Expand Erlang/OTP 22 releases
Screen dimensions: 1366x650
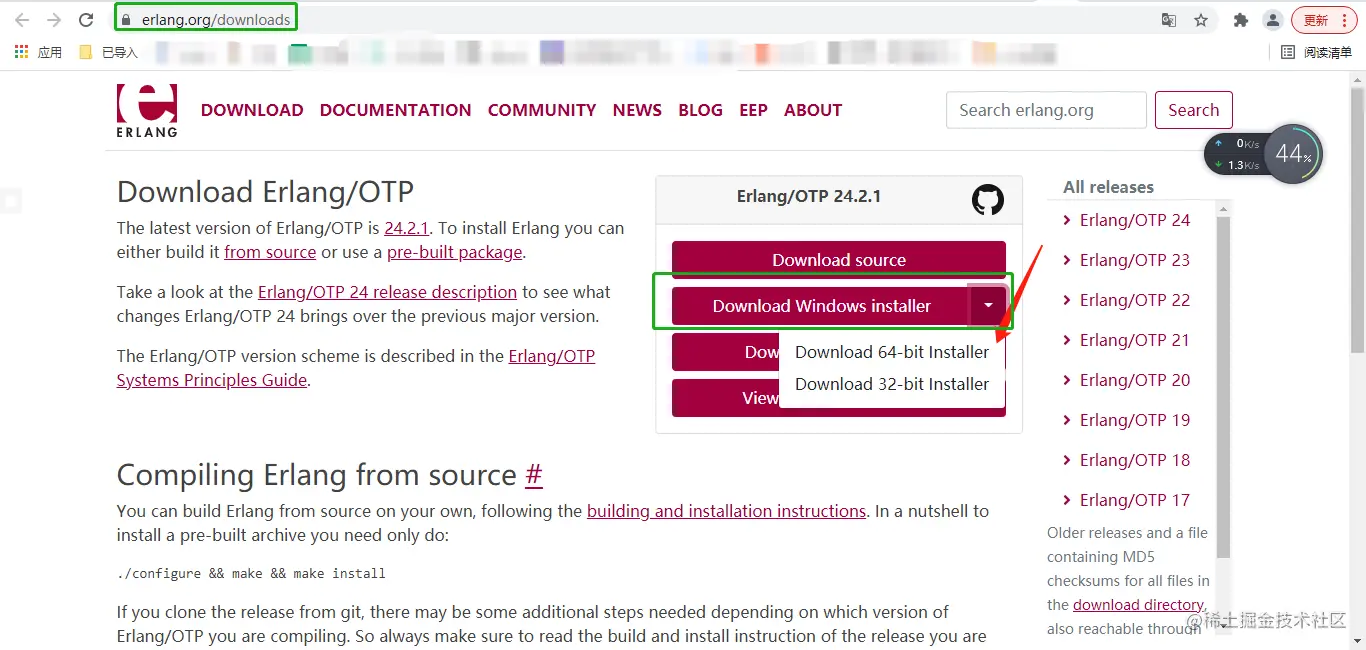pos(1127,300)
